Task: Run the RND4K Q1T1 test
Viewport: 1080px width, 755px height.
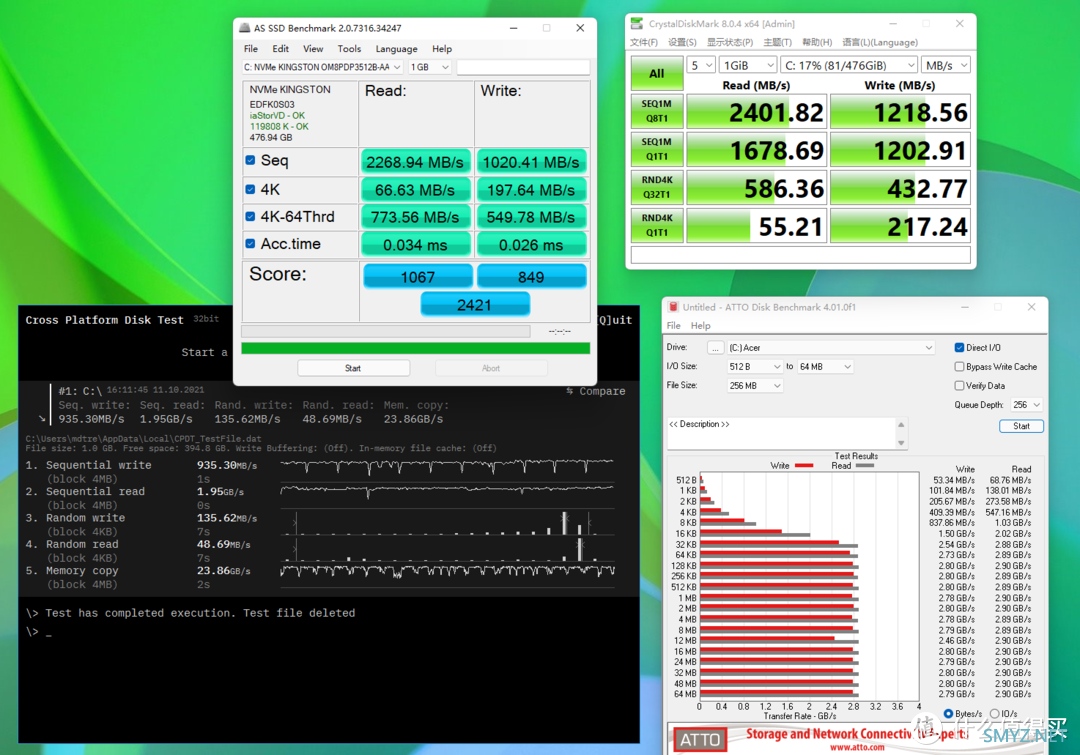Action: pos(657,225)
